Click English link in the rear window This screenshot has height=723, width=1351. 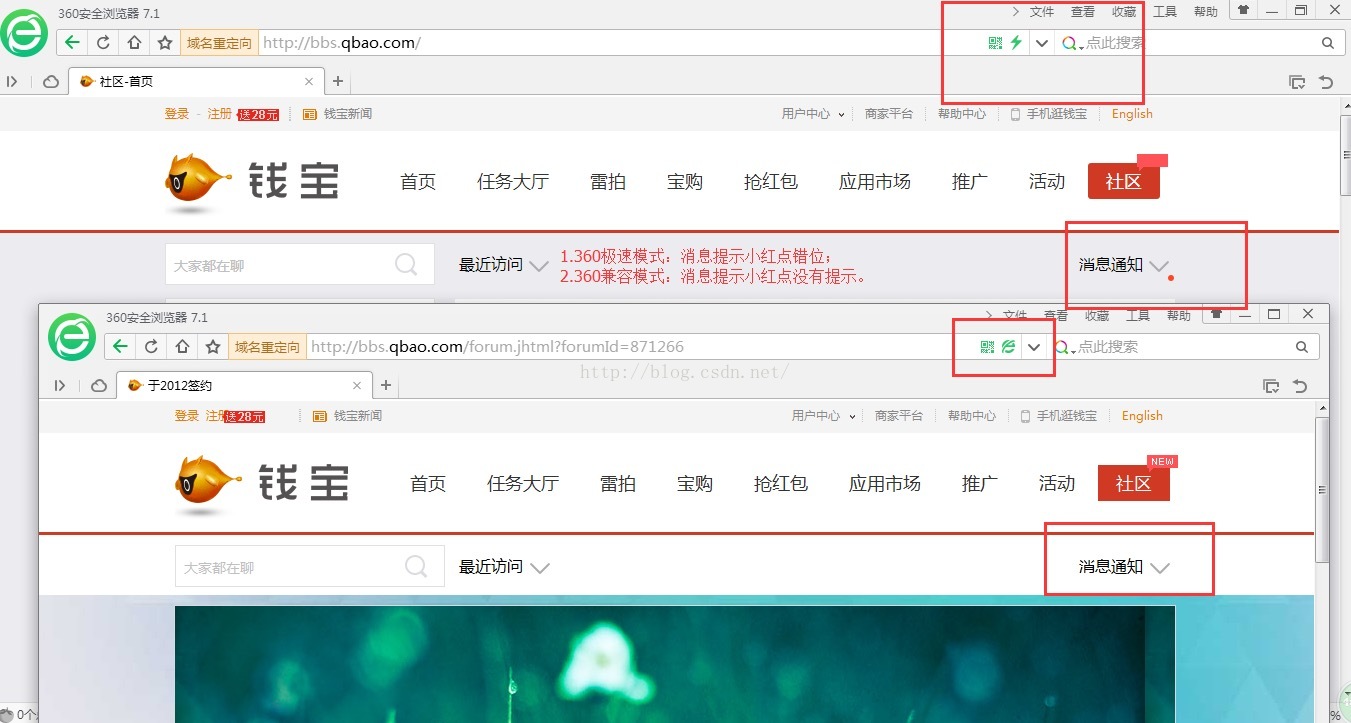1132,114
